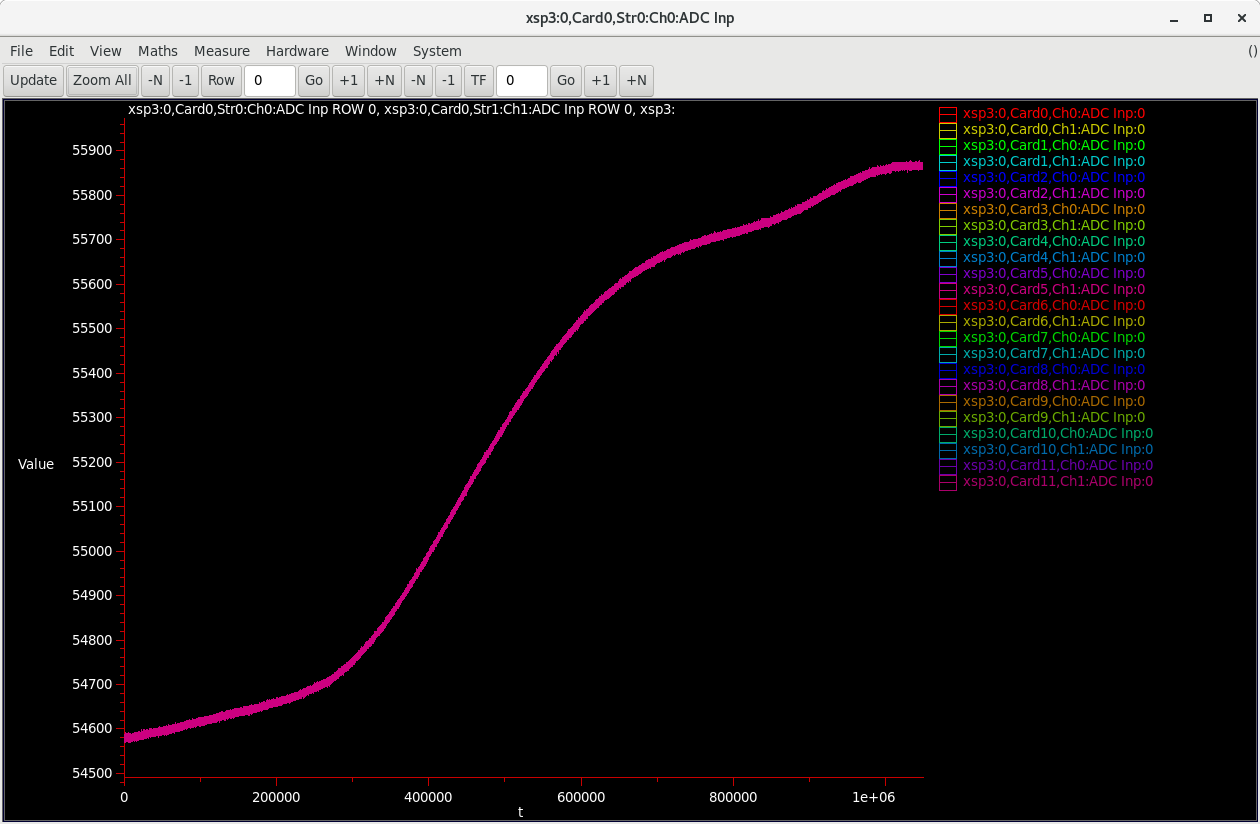Click the Go button for the Row field
1260x824 pixels.
314,80
